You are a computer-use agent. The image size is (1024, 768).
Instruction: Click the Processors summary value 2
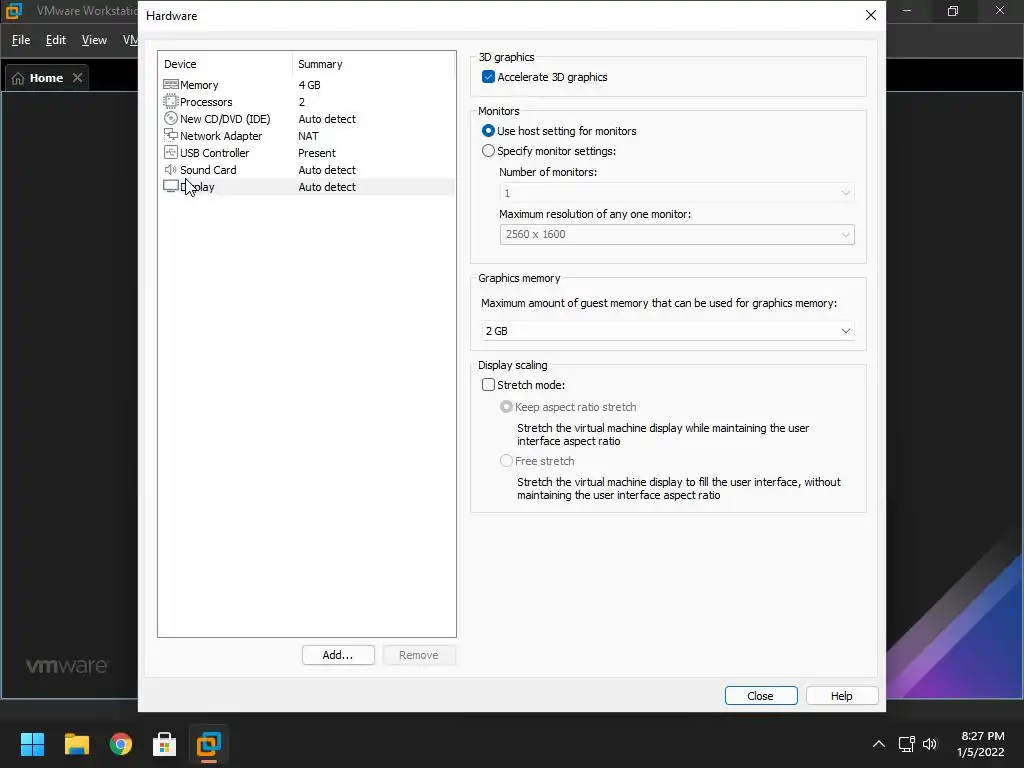click(x=302, y=102)
